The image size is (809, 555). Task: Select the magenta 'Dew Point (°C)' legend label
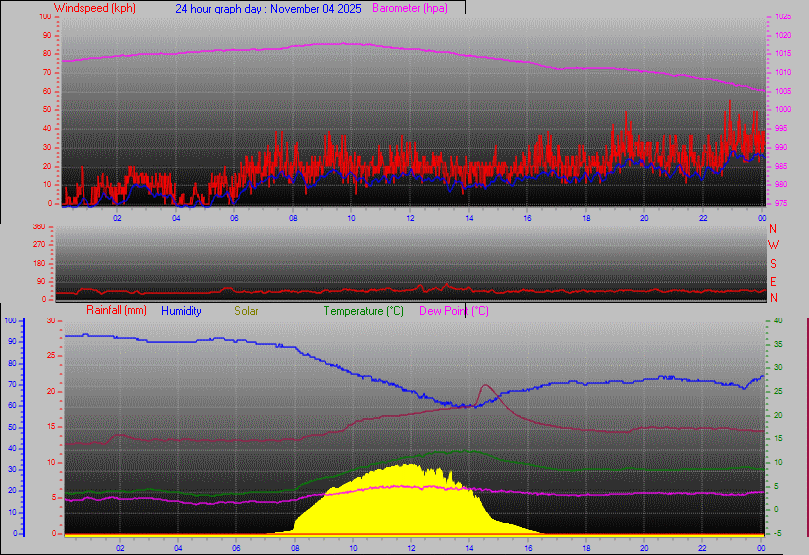click(454, 311)
